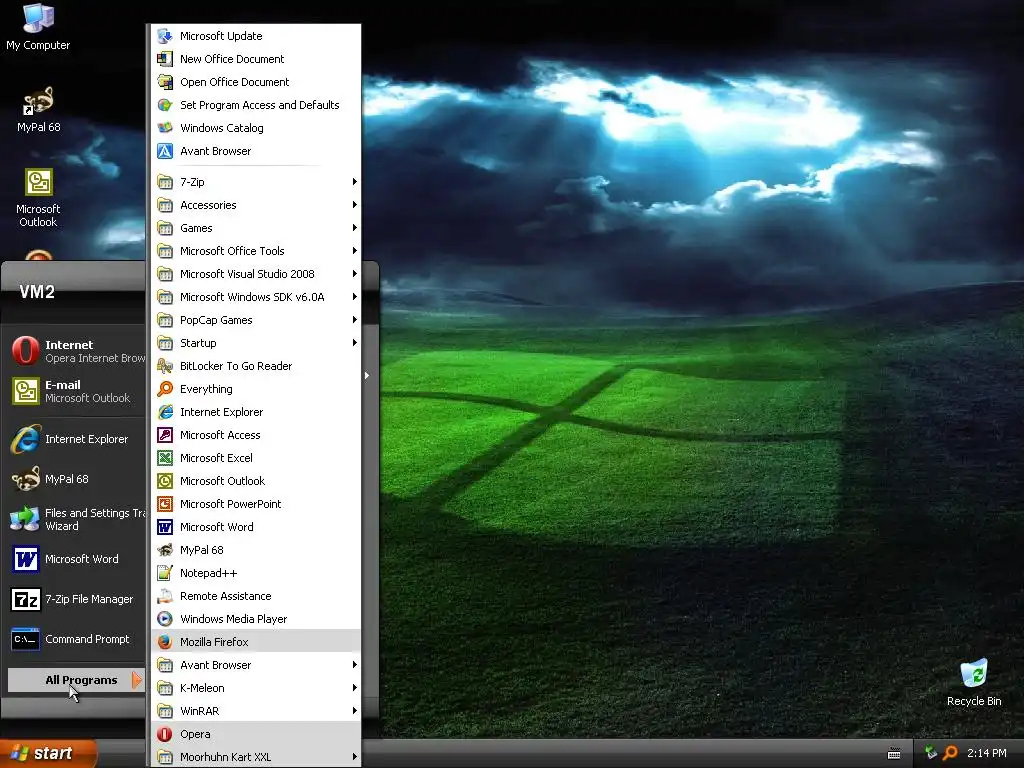Click the Mozilla Firefox icon
The width and height of the screenshot is (1024, 768).
165,642
